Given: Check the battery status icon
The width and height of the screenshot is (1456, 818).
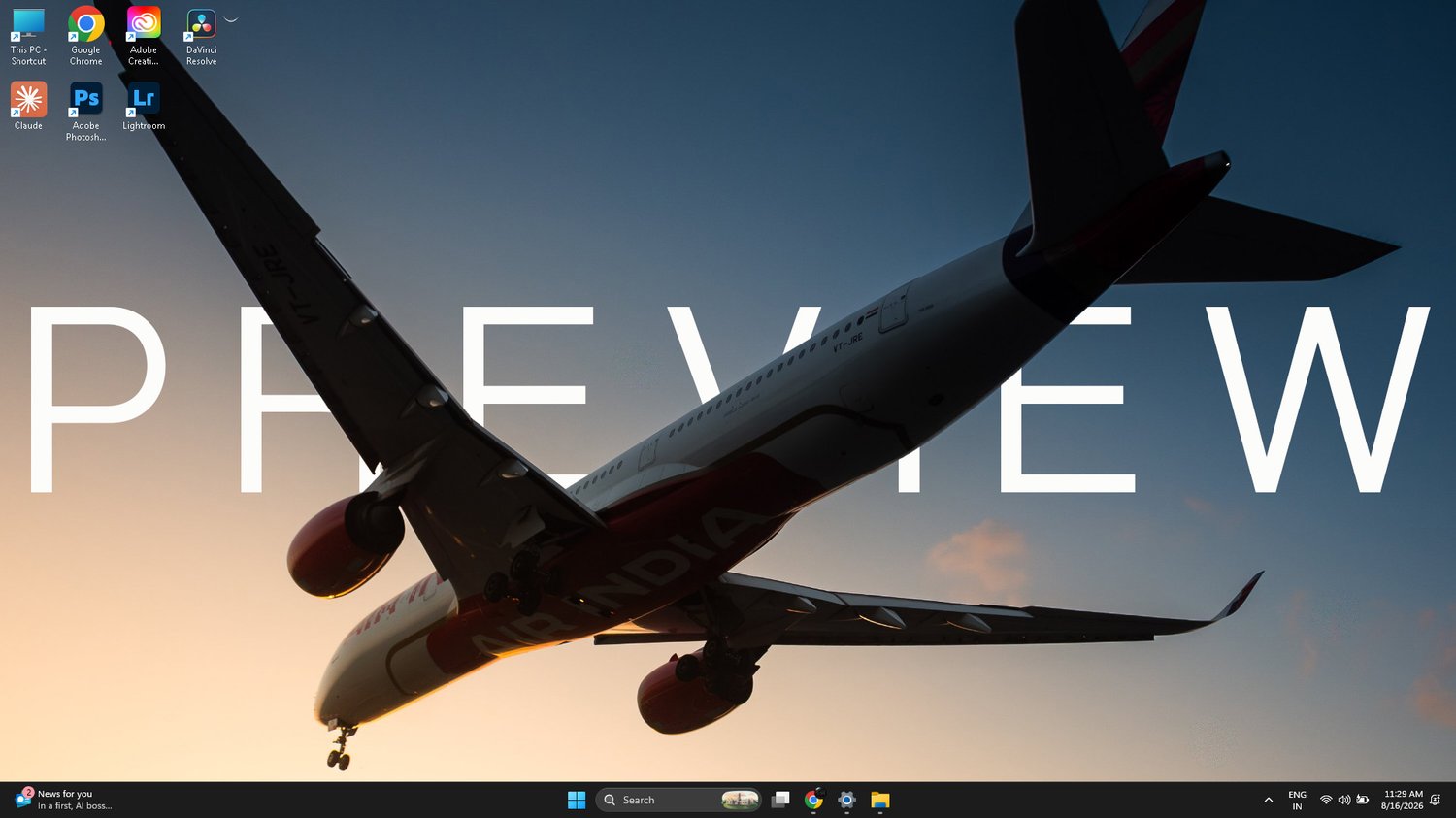Looking at the screenshot, I should (1363, 800).
